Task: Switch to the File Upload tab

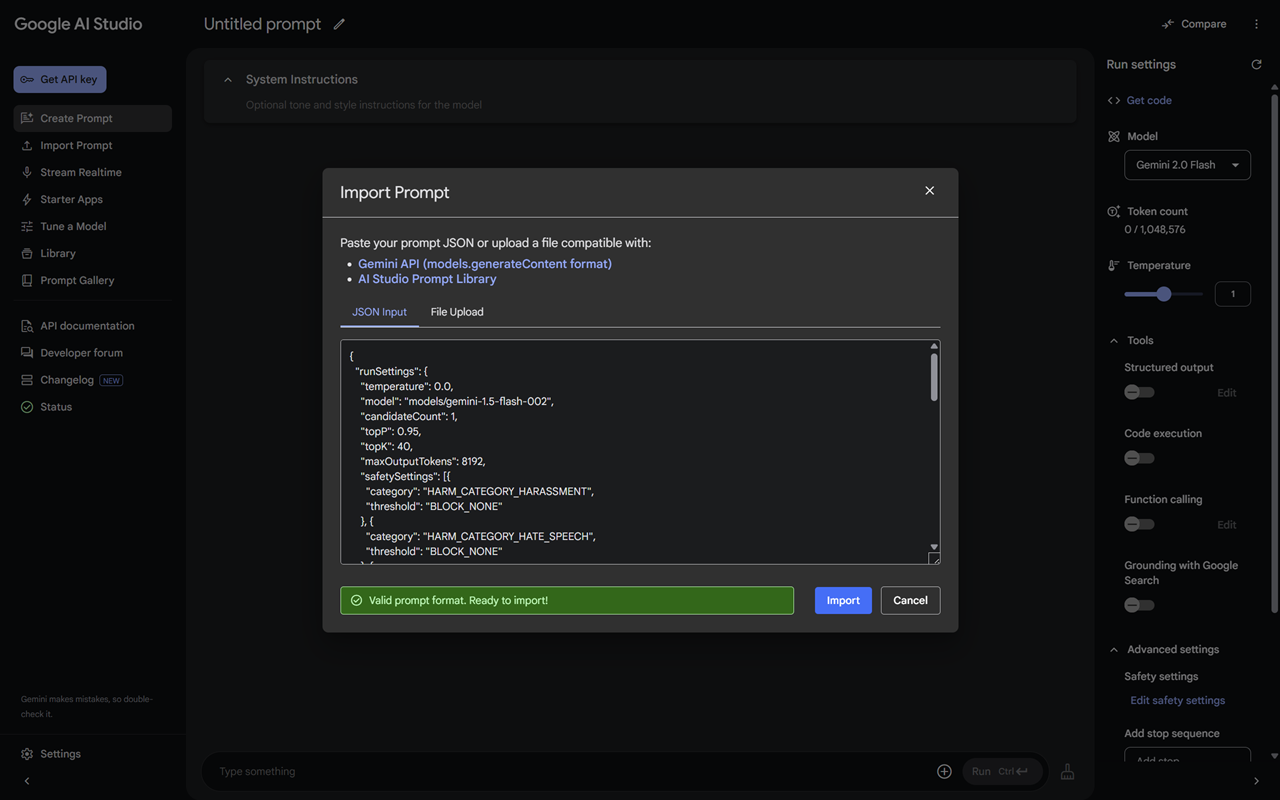Action: [457, 312]
